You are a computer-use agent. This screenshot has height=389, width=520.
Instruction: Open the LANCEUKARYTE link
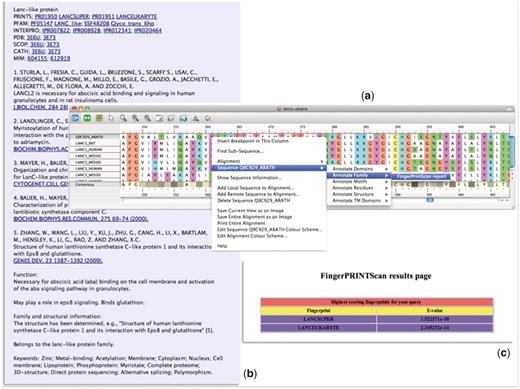tap(136, 16)
